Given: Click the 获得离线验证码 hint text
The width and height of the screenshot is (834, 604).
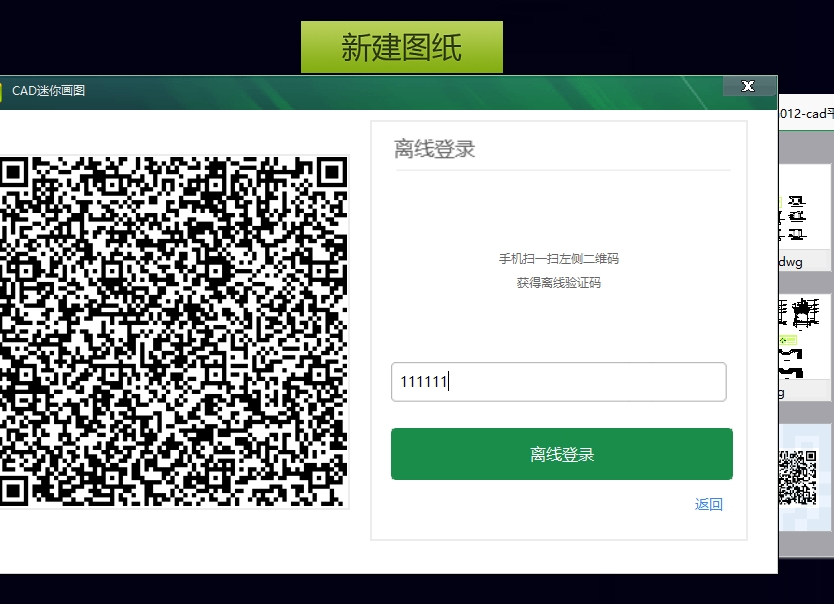Looking at the screenshot, I should click(x=558, y=283).
